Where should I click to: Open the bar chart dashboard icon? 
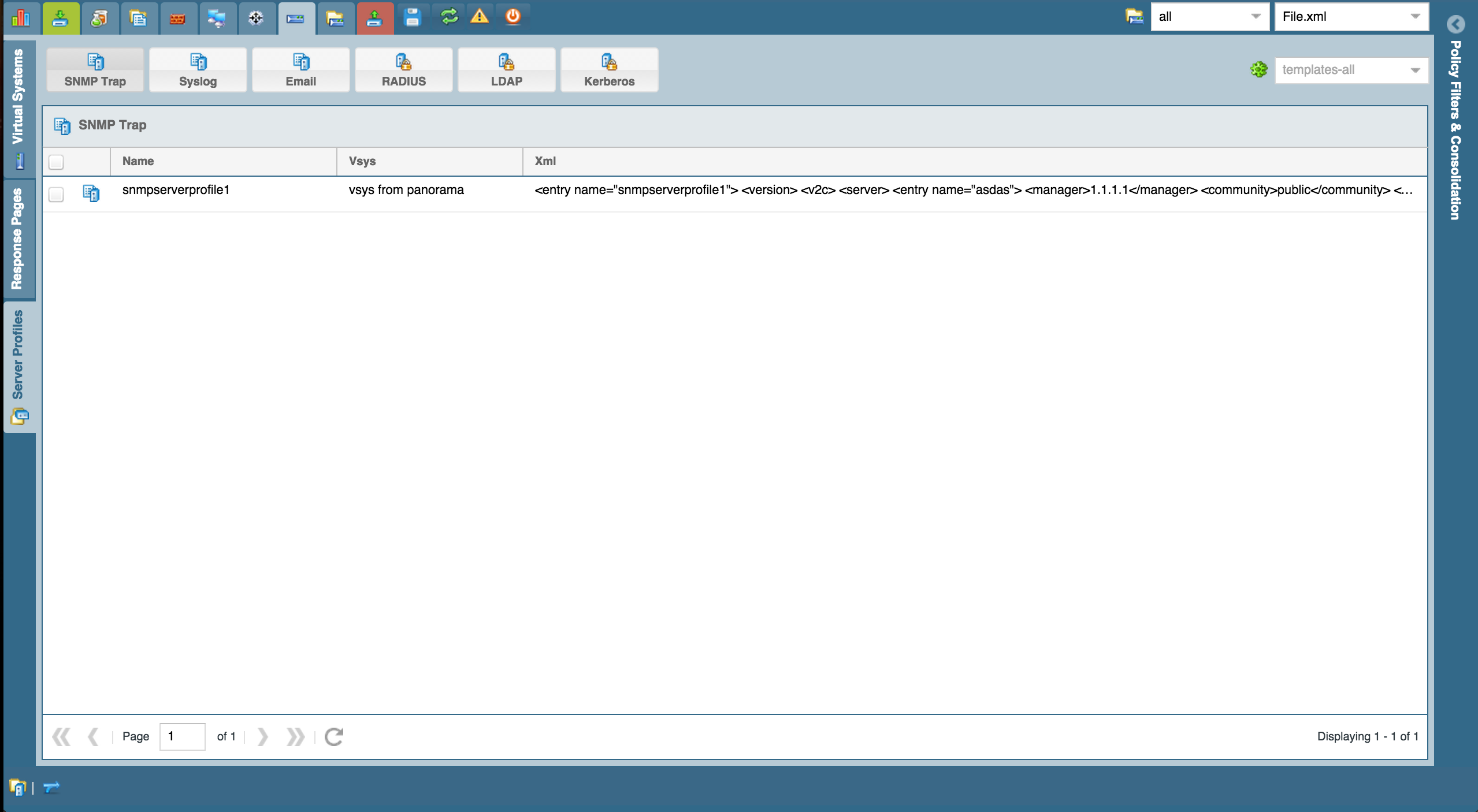pos(21,17)
